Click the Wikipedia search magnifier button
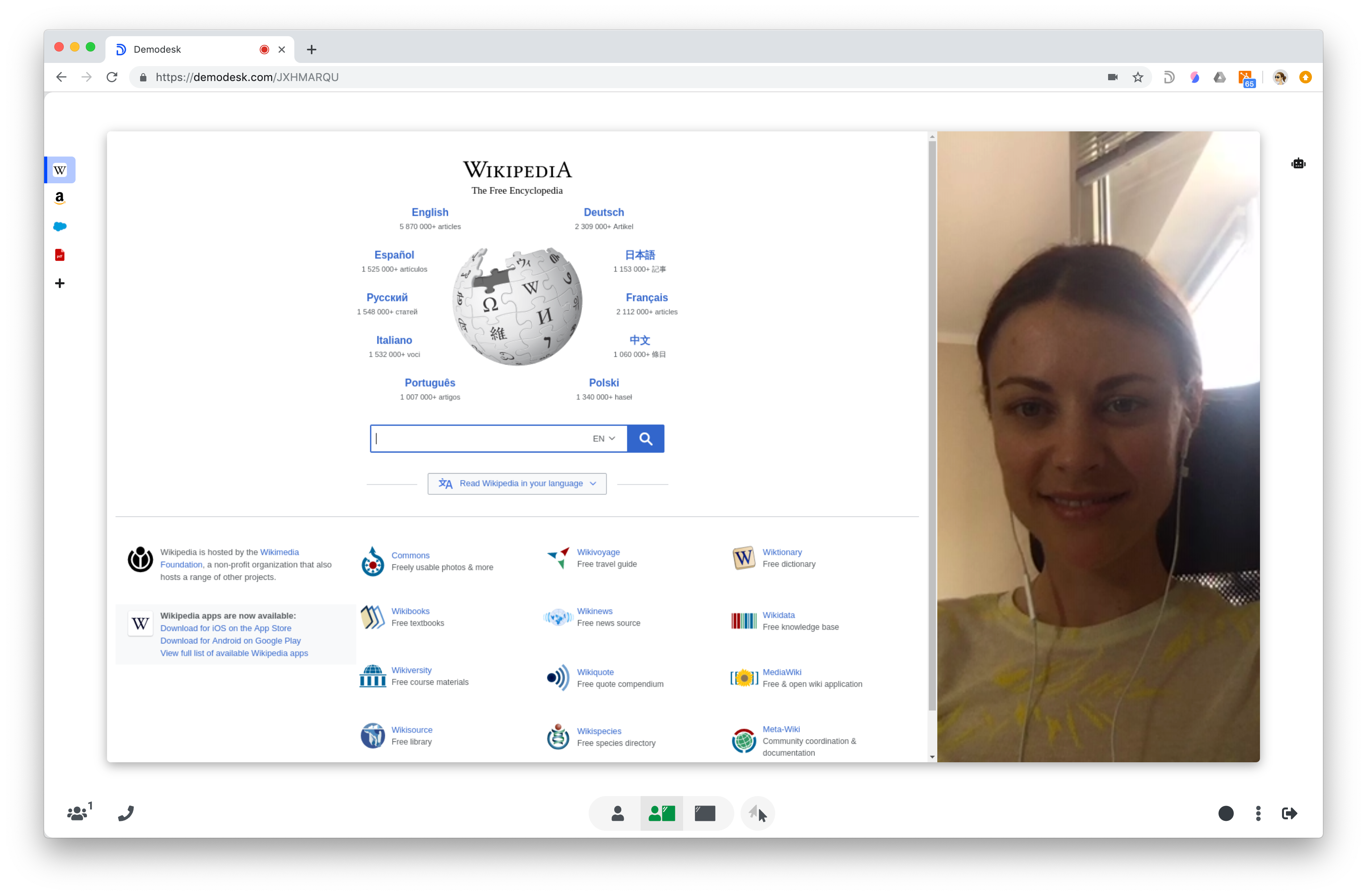 click(646, 439)
